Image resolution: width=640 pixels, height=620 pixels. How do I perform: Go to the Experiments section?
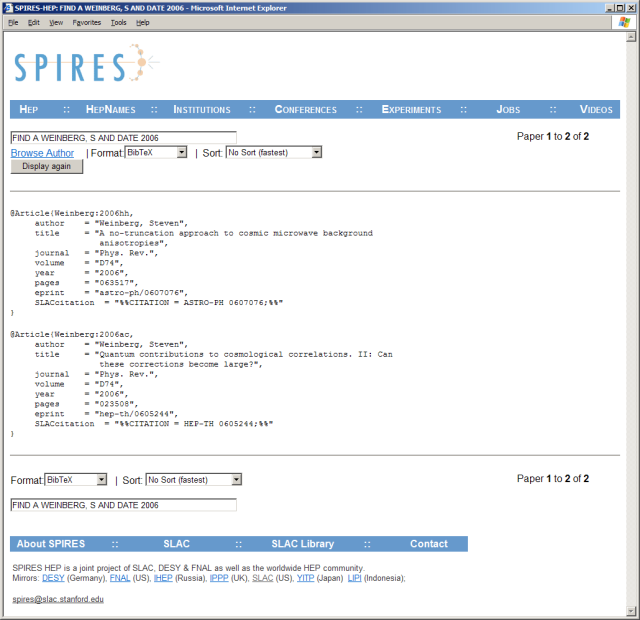411,109
